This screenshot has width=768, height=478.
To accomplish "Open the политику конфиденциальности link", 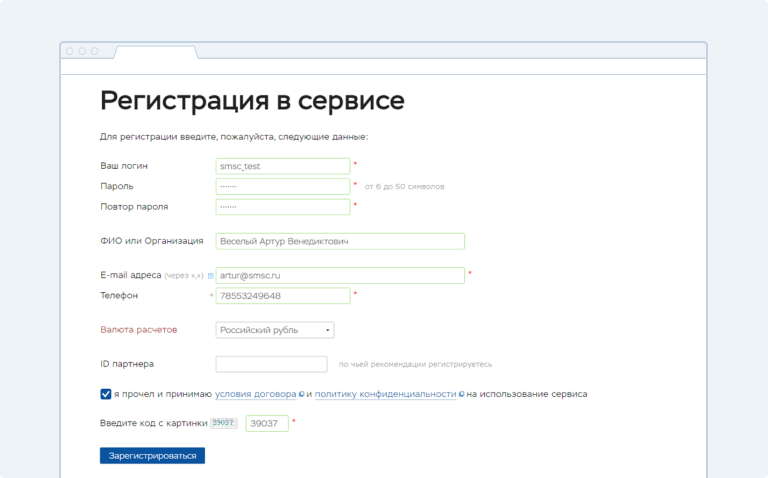I will pos(385,394).
